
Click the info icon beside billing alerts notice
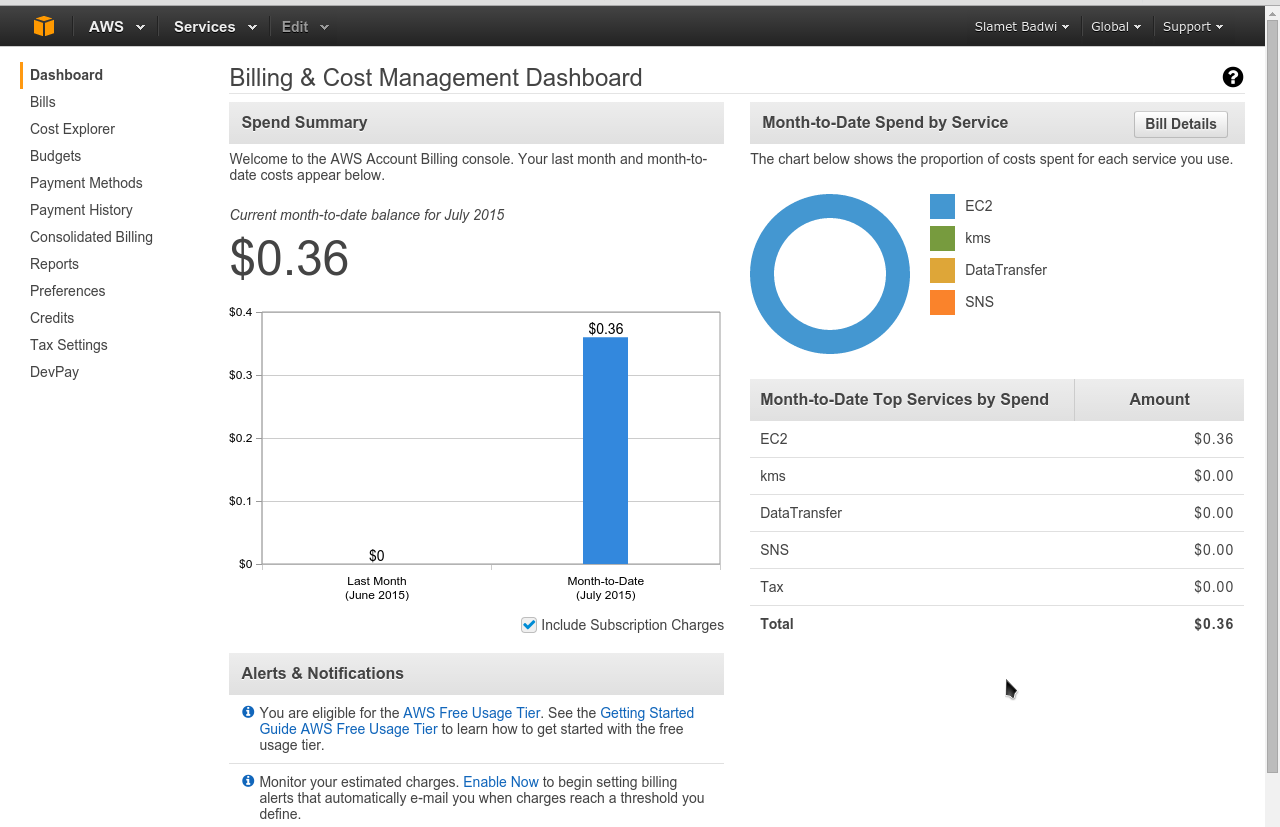[x=248, y=781]
